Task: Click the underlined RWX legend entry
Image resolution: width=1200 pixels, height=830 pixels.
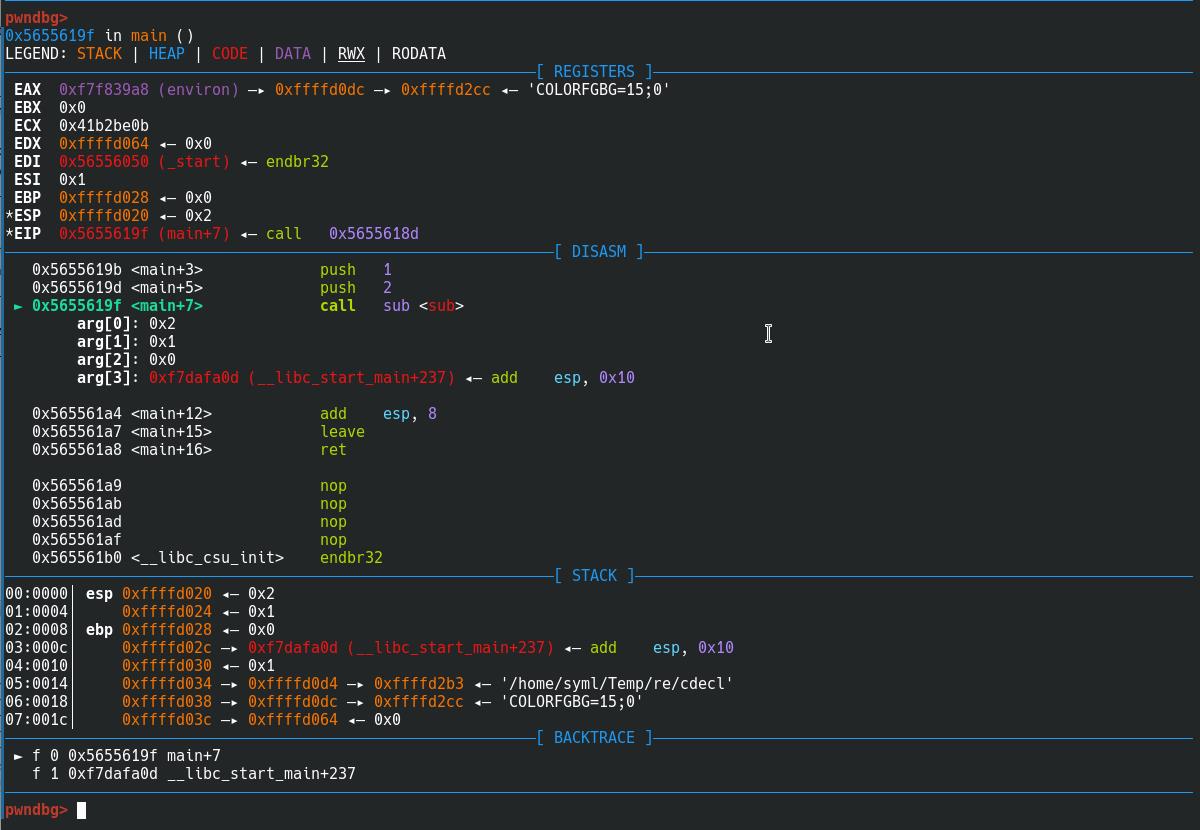Action: point(351,54)
